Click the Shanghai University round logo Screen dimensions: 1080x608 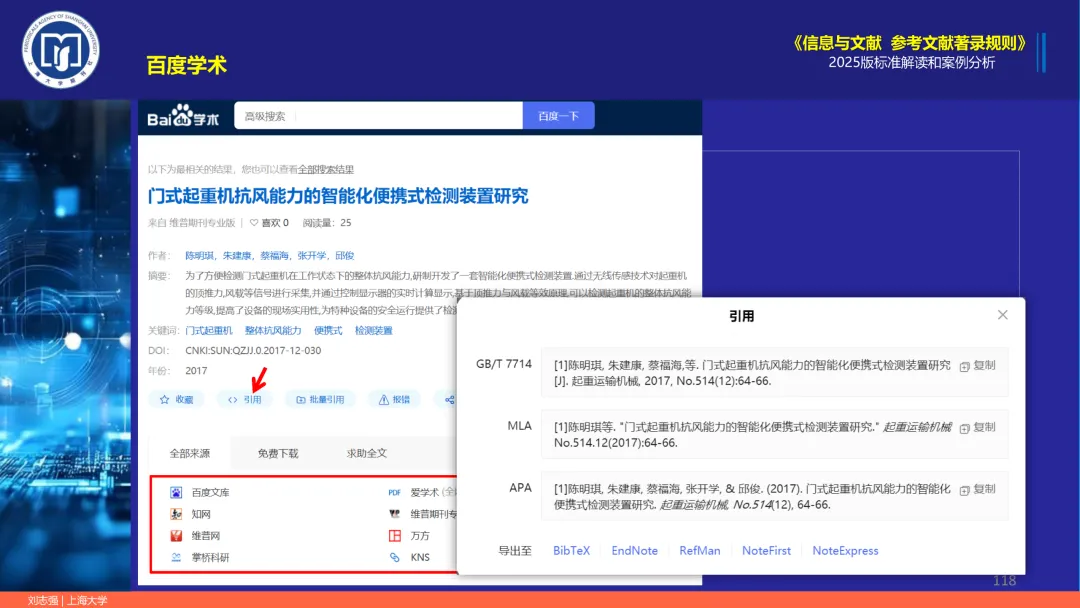(x=61, y=50)
